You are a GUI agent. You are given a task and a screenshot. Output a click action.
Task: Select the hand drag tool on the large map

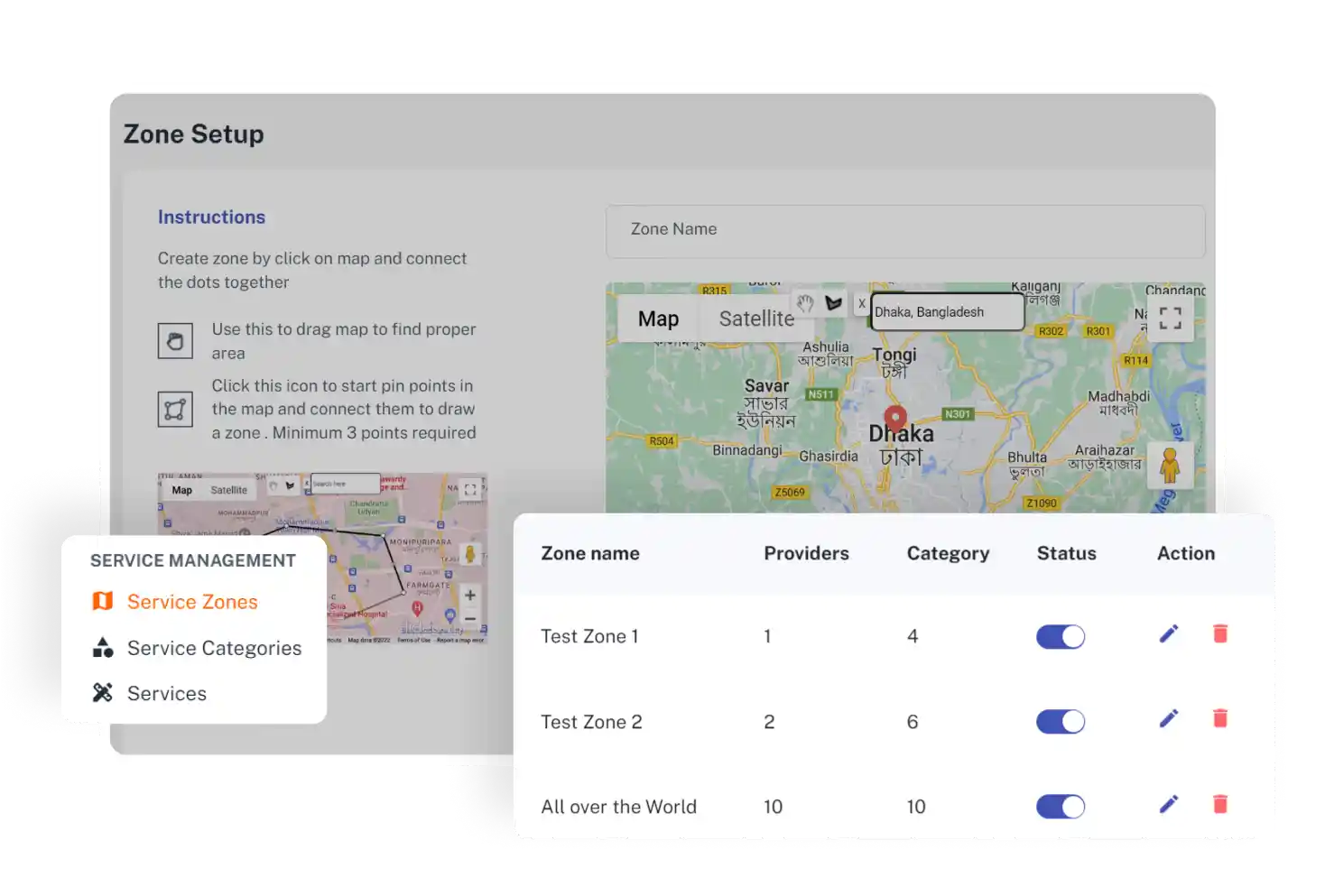coord(805,304)
